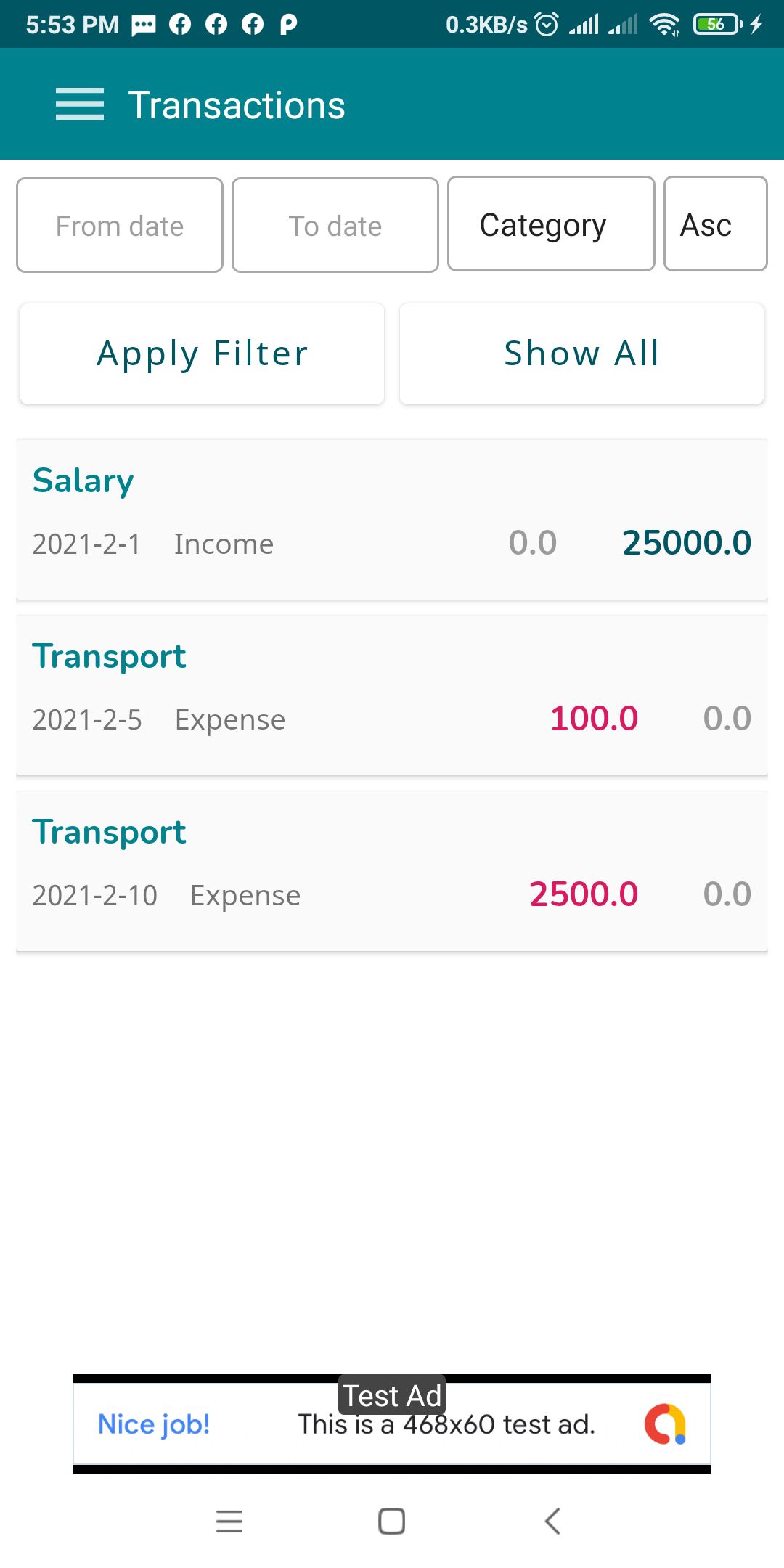
Task: Tap the Transactions page title
Action: pos(237,105)
